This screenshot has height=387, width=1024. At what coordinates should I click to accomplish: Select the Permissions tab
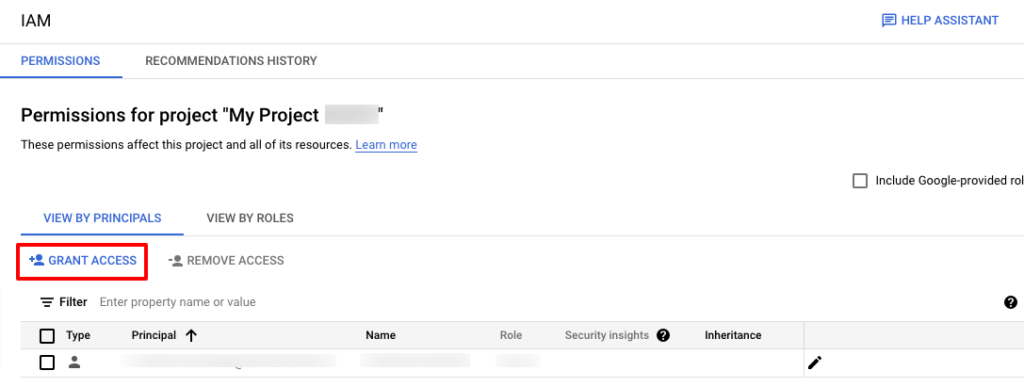click(61, 61)
